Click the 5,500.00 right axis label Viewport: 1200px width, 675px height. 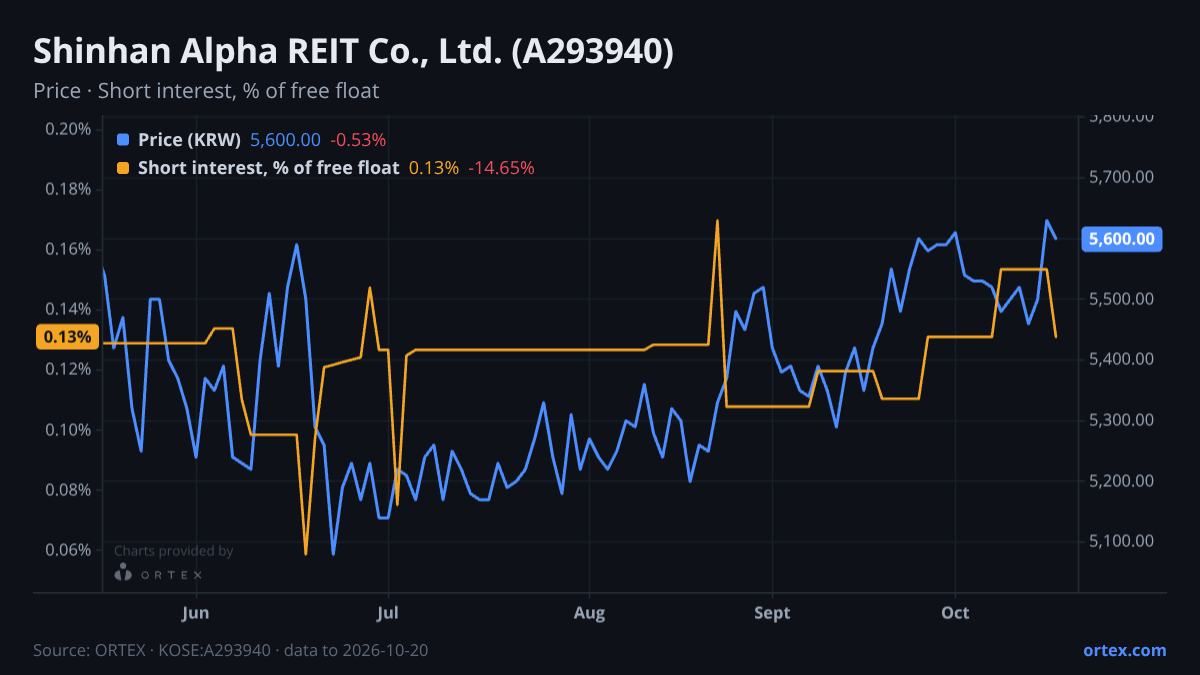1121,299
